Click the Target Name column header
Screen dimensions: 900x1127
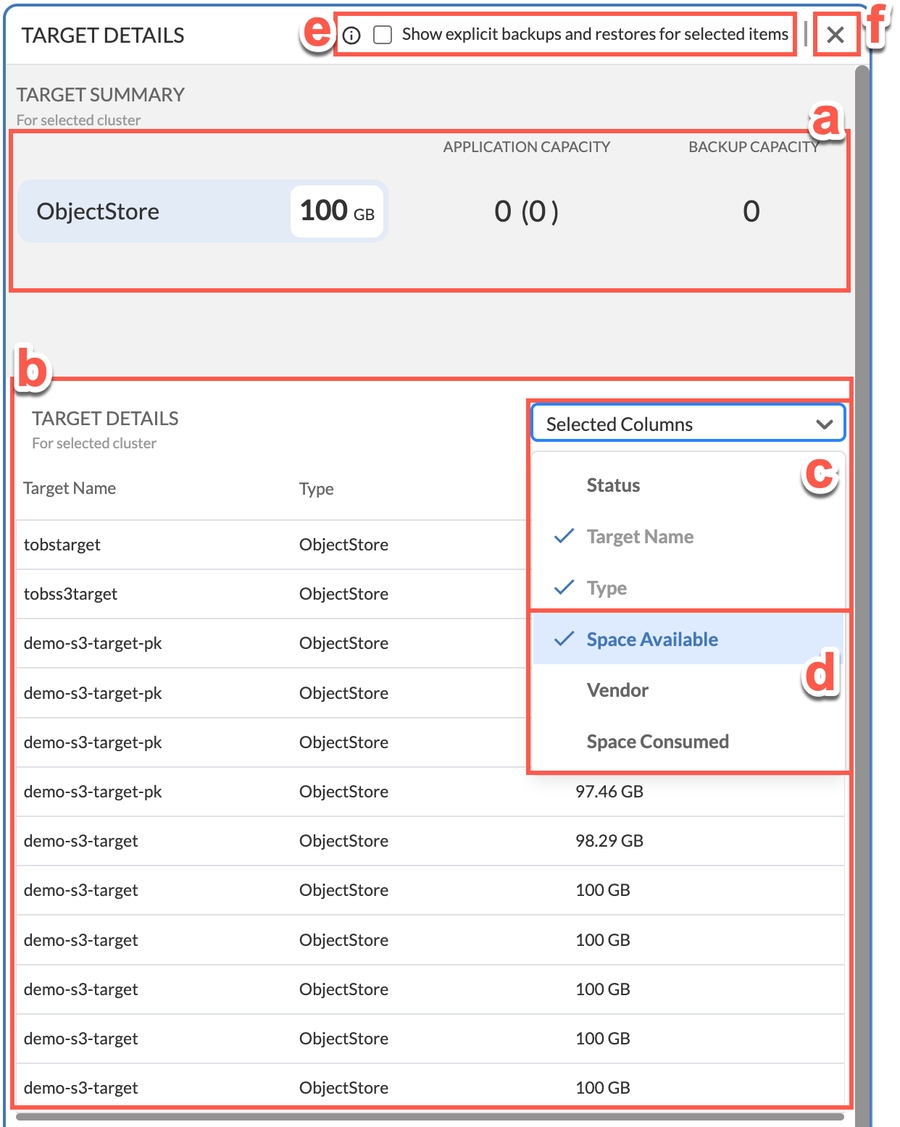tap(70, 489)
